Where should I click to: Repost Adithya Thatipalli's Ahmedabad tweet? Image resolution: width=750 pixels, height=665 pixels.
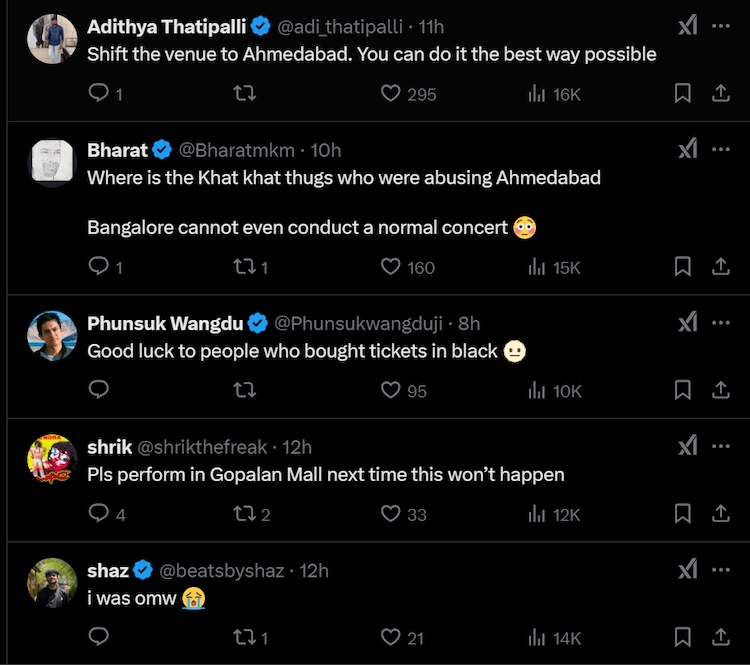coord(244,94)
